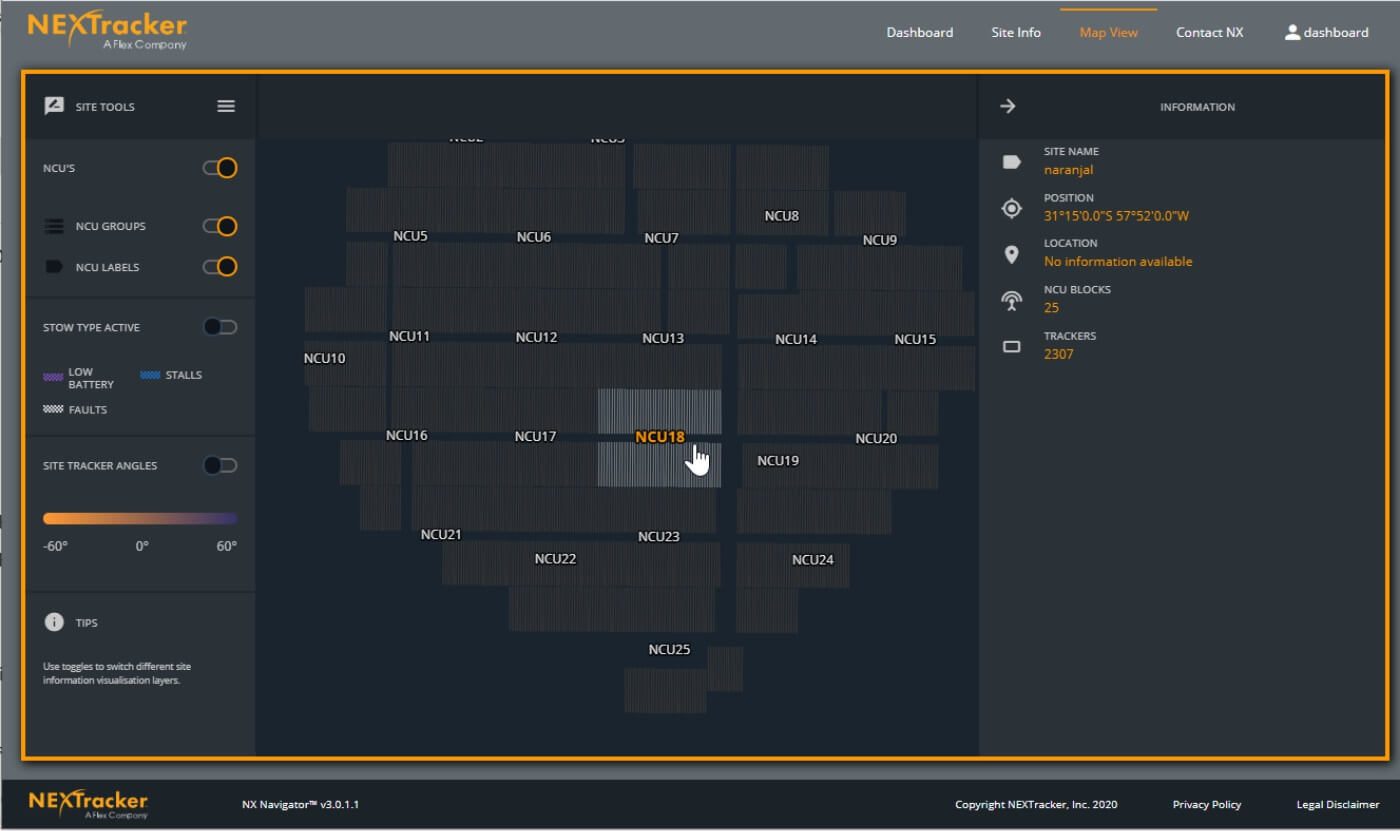The height and width of the screenshot is (831, 1400).
Task: Select the NCU16 block label
Action: (407, 435)
